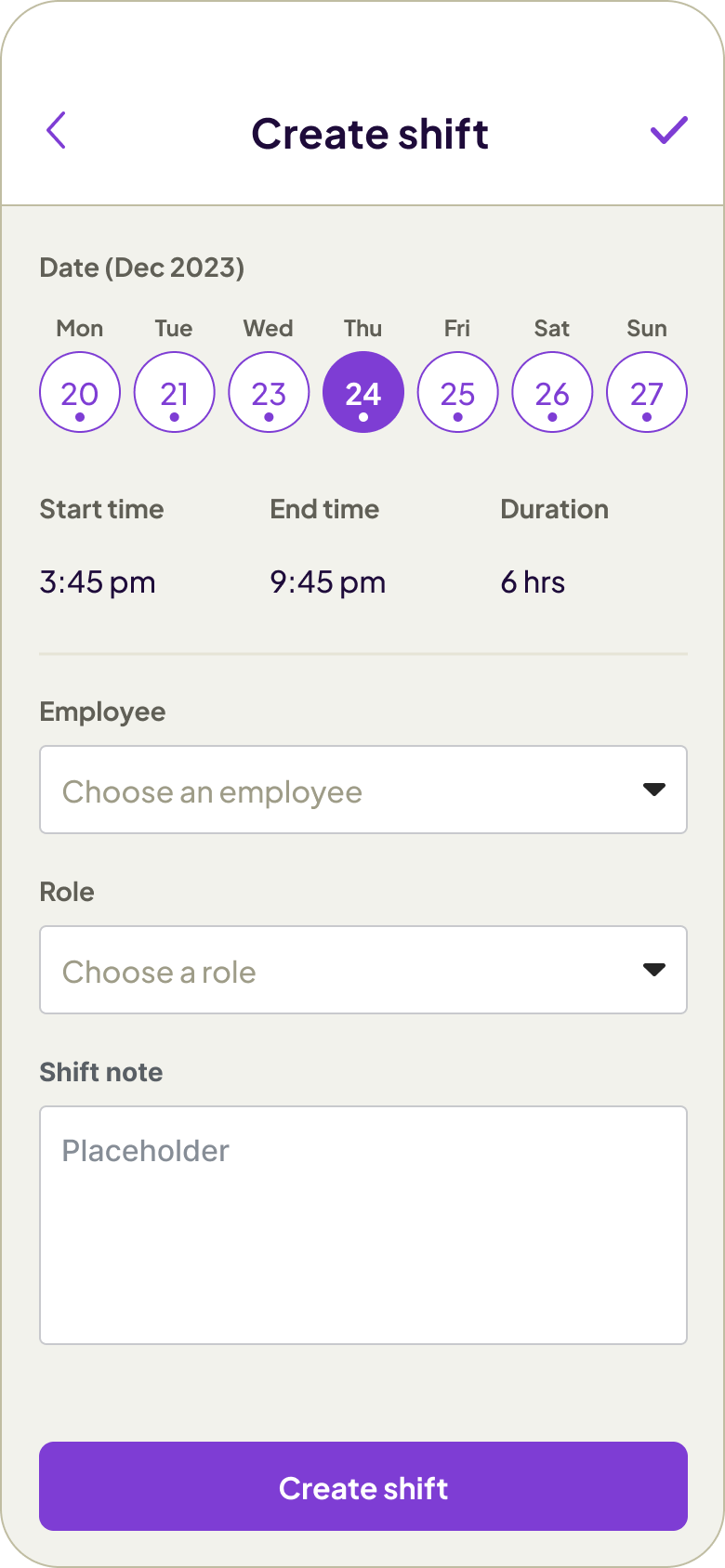Choose Wednesday date 23
The width and height of the screenshot is (725, 1568).
tap(269, 393)
